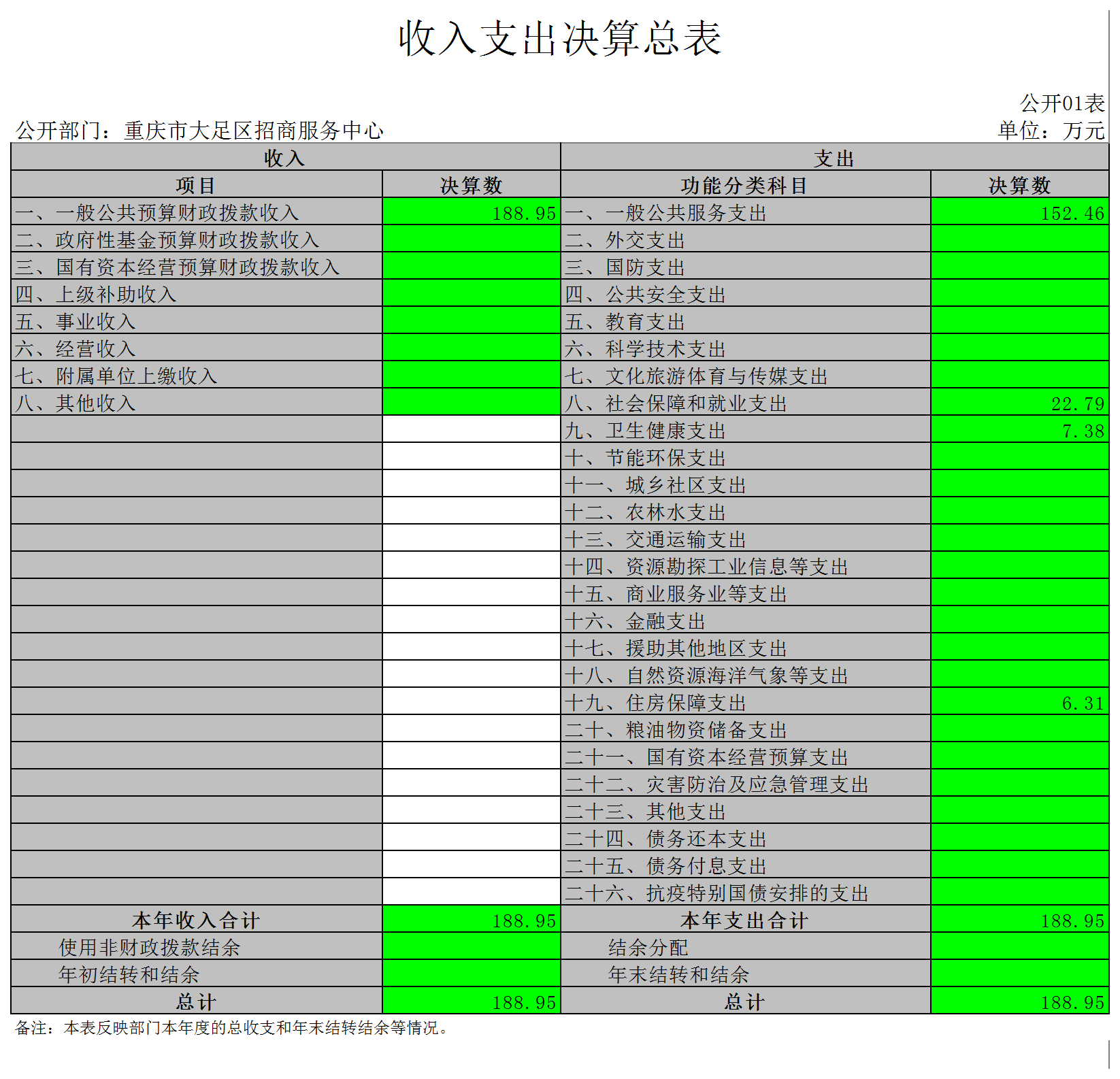Click the value 6.31
This screenshot has height=1079, width=1120.
click(x=1019, y=701)
